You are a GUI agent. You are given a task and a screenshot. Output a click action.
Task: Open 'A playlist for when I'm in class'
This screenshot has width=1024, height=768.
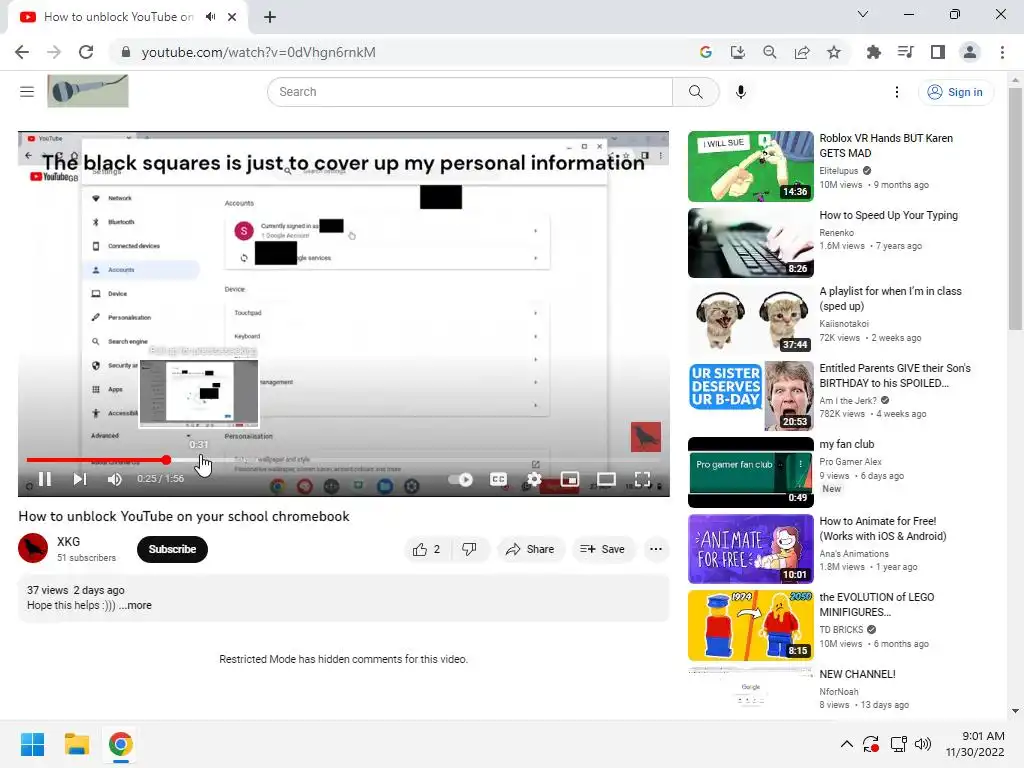[890, 298]
